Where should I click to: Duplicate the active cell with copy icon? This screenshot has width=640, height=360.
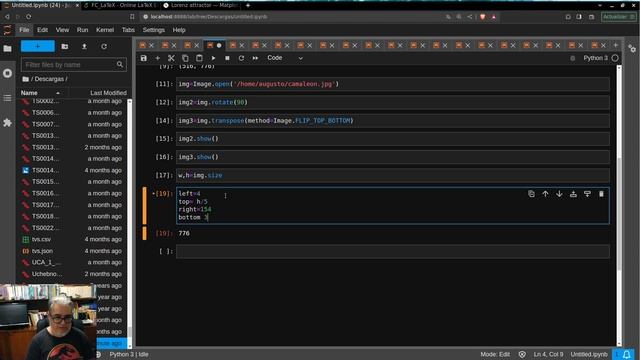531,194
